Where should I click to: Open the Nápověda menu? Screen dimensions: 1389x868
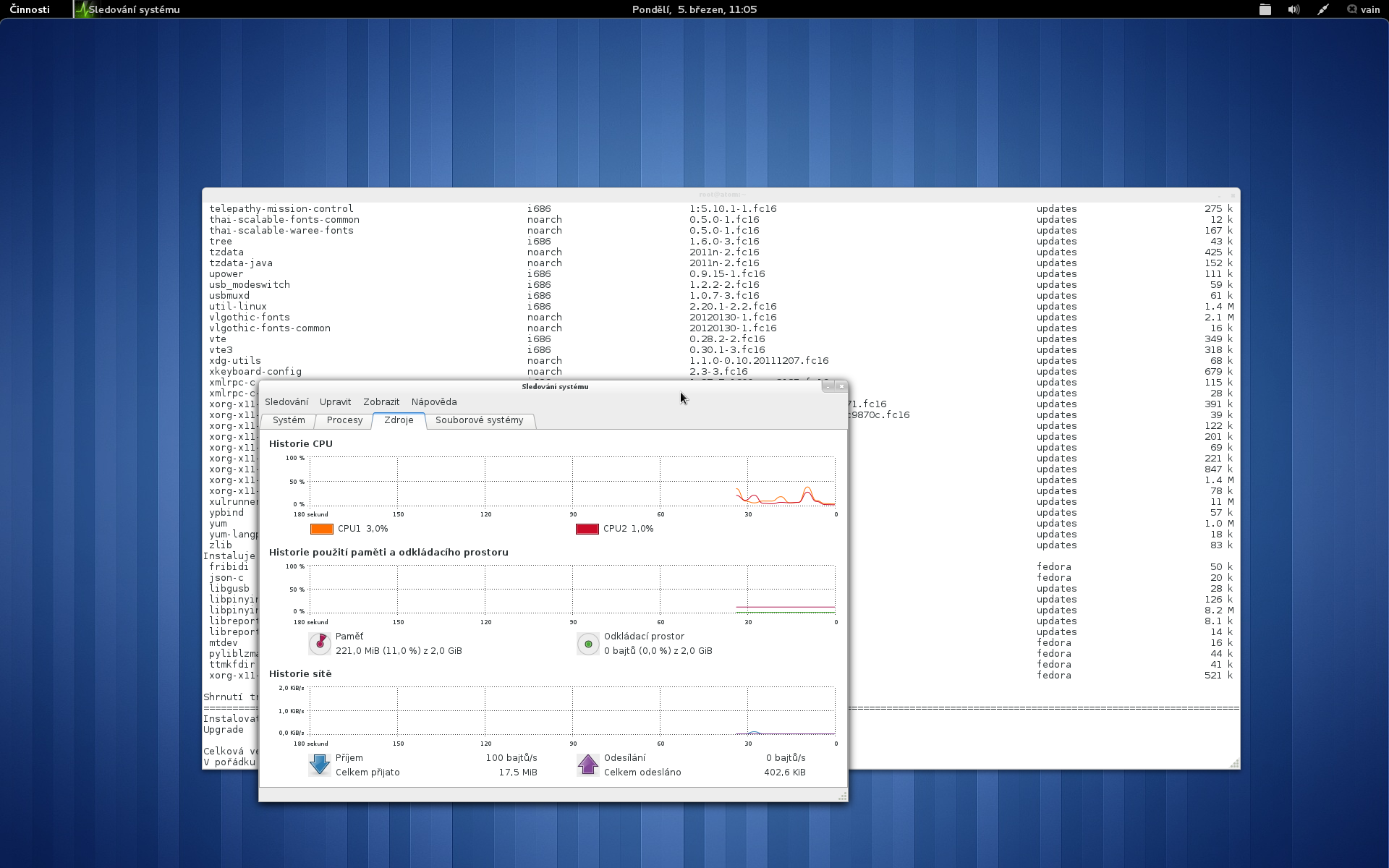pos(434,402)
